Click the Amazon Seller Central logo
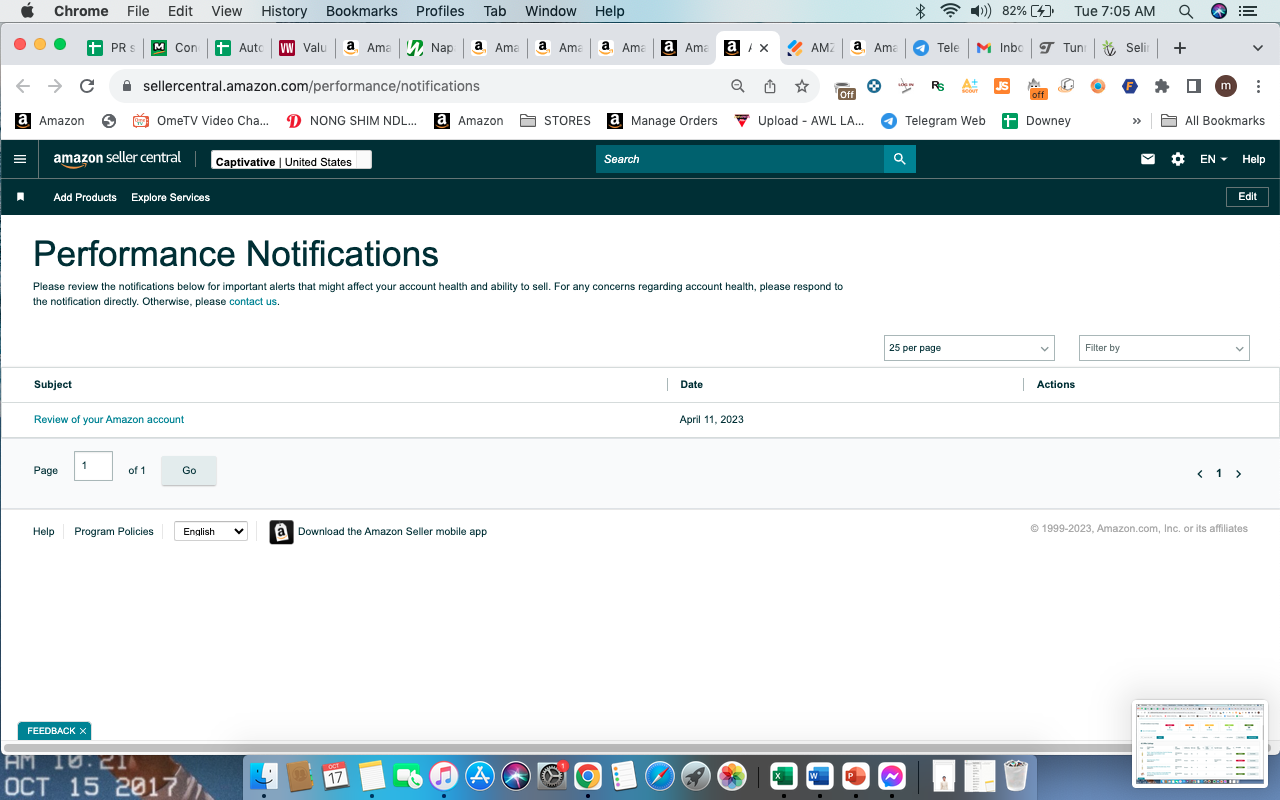Image resolution: width=1280 pixels, height=800 pixels. coord(117,159)
